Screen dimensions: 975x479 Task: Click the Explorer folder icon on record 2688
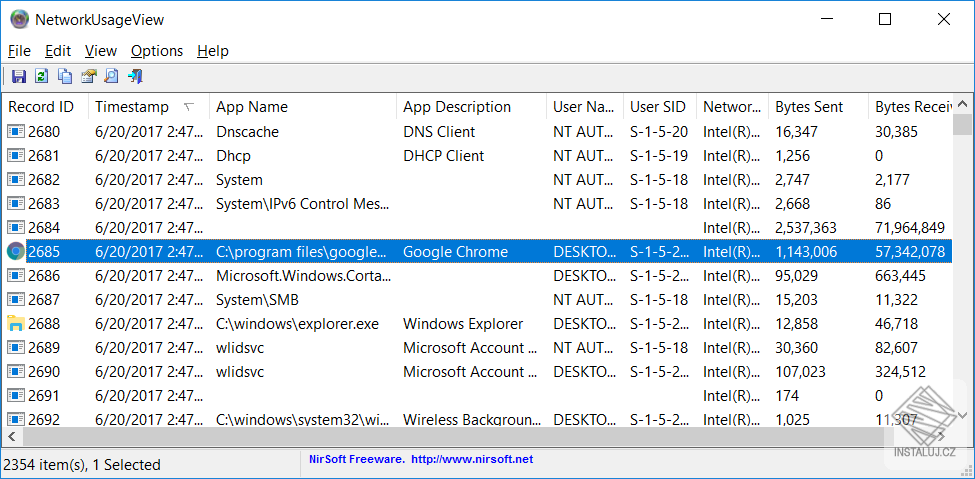16,324
